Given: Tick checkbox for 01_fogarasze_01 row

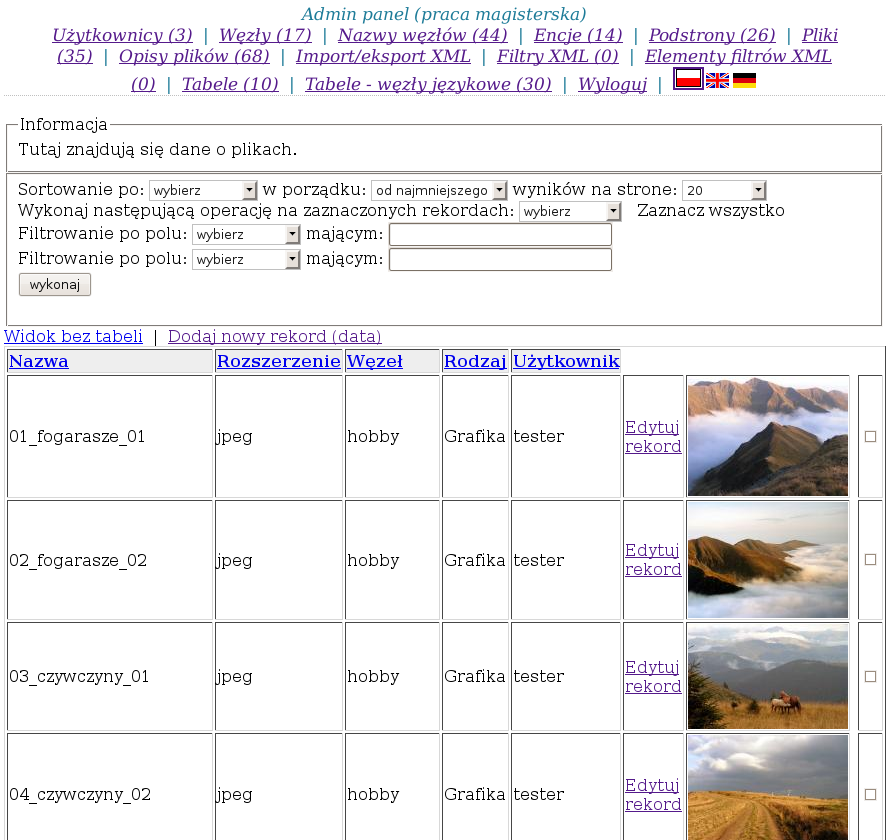Looking at the screenshot, I should (x=870, y=436).
